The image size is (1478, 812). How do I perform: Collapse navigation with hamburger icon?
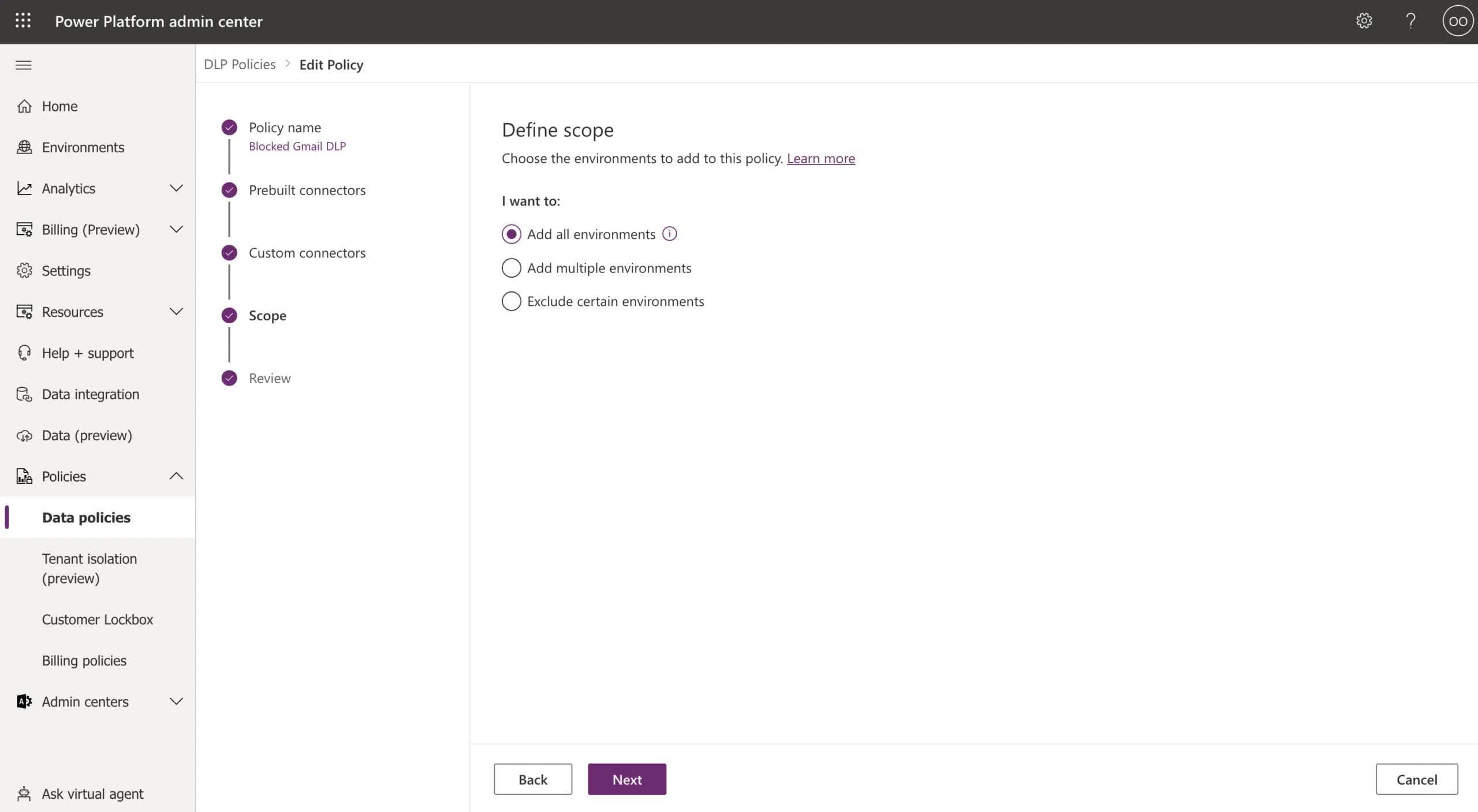(23, 65)
